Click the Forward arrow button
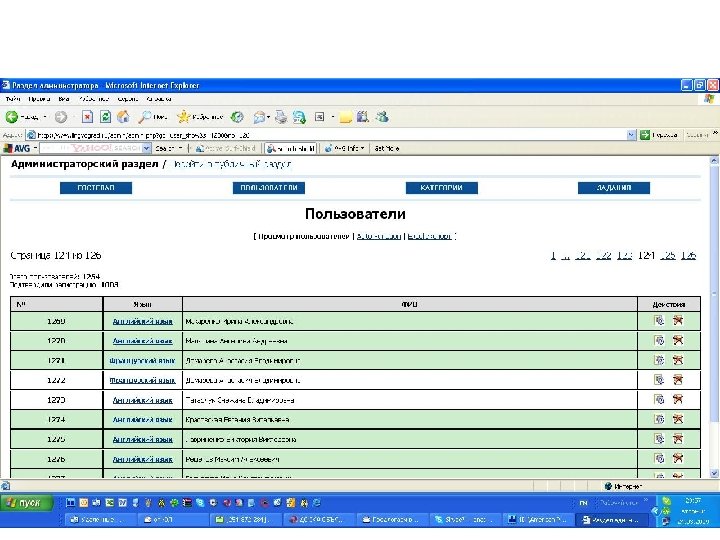720x540 pixels. [61, 117]
